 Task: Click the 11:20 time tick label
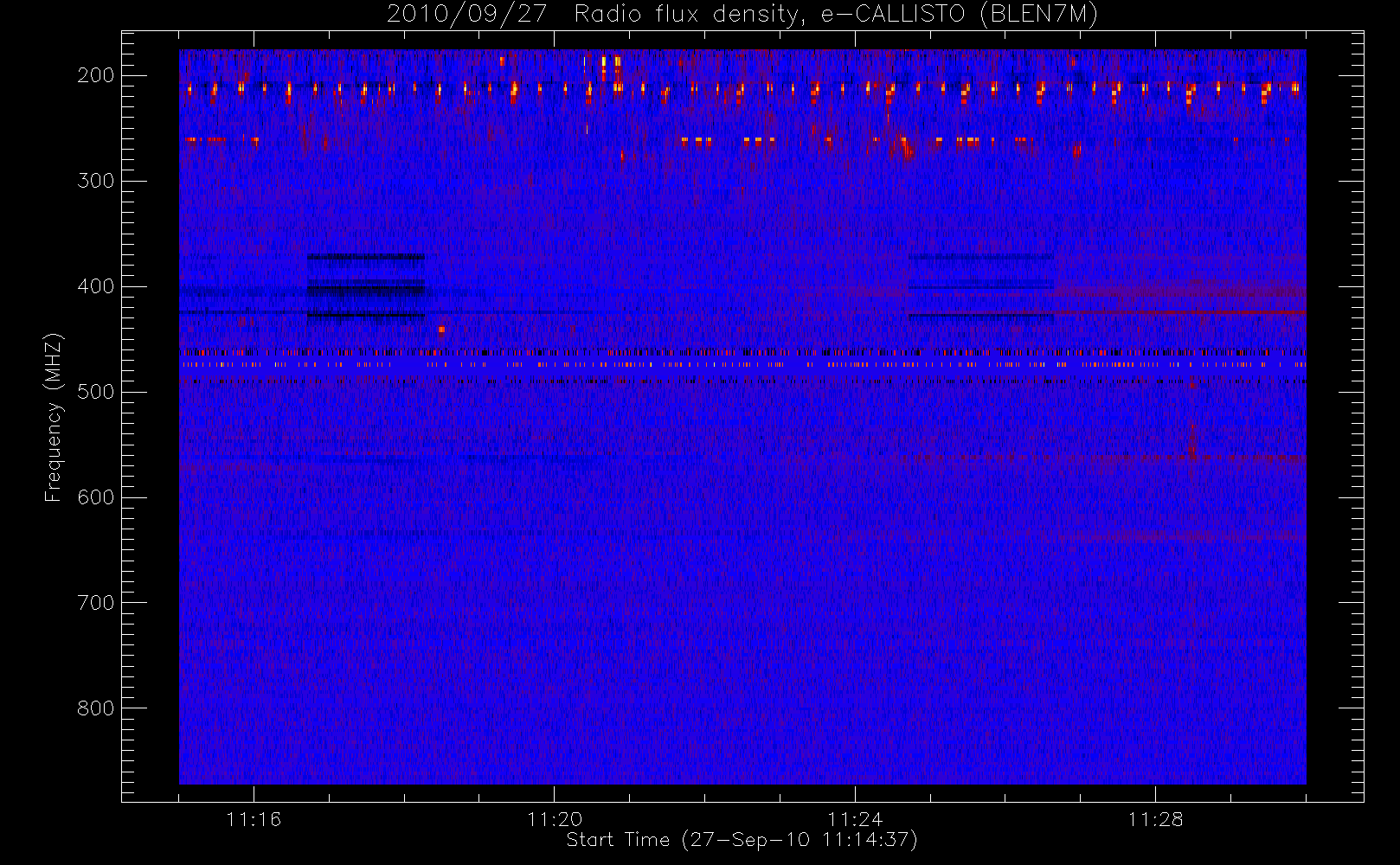[555, 819]
